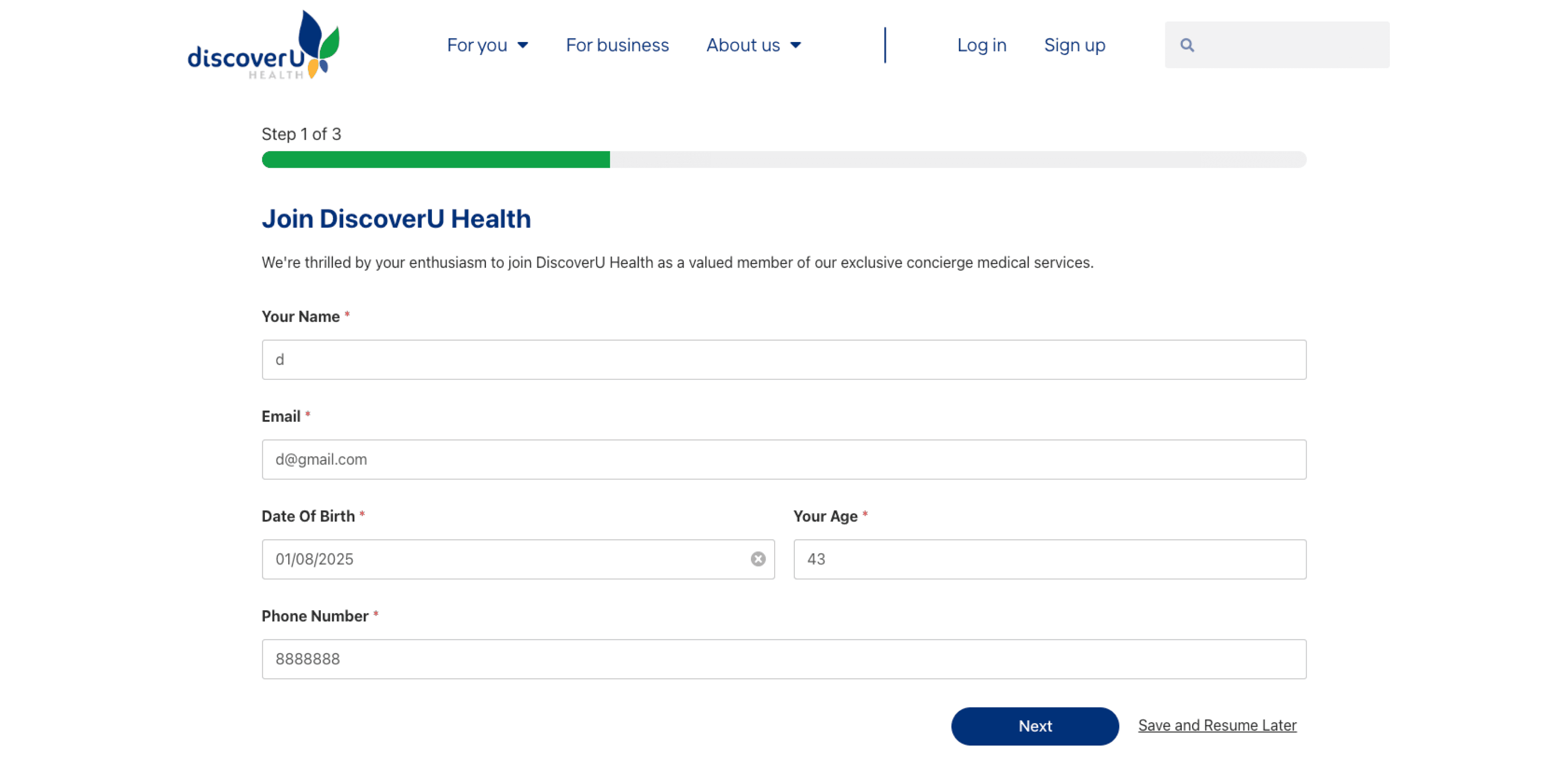Image resolution: width=1568 pixels, height=784 pixels.
Task: Open the For you menu
Action: pyautogui.click(x=477, y=45)
